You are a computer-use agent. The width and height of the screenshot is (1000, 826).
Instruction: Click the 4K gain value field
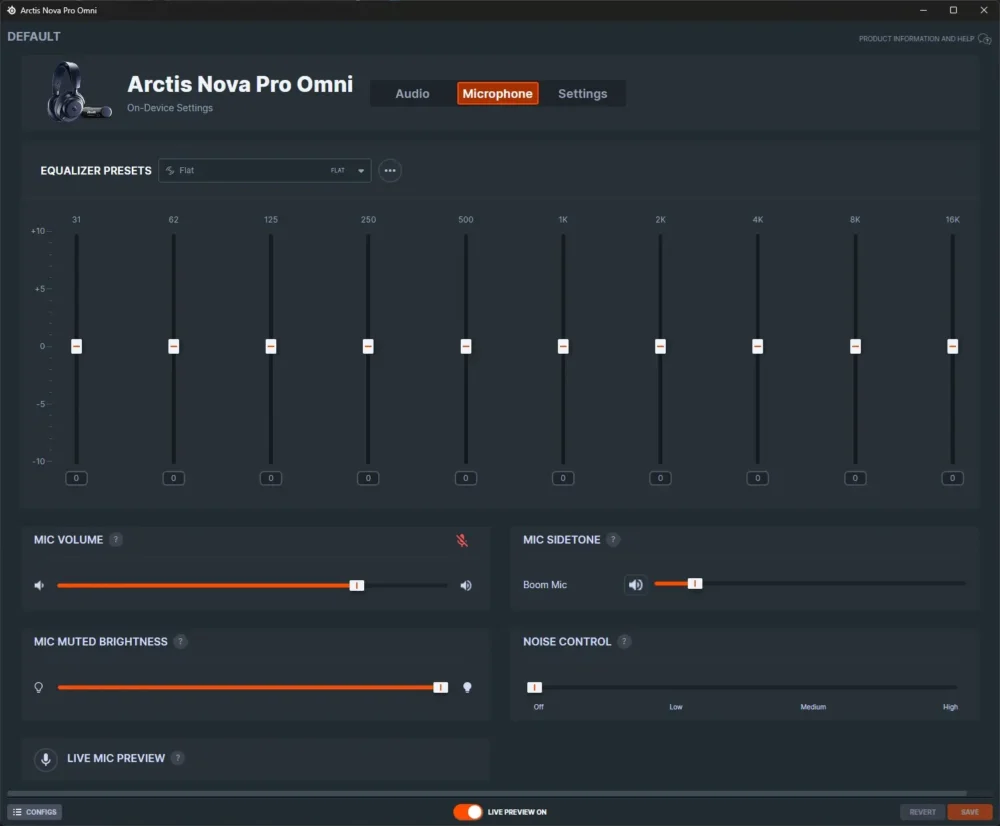click(x=758, y=478)
